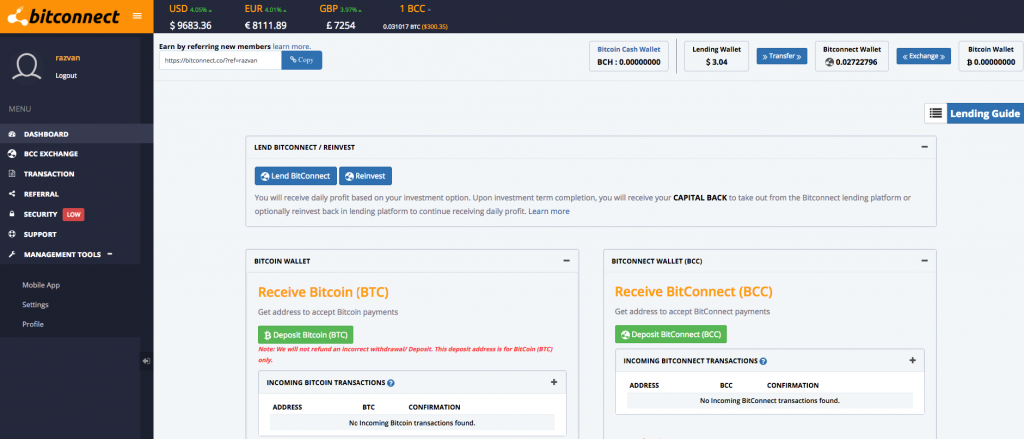This screenshot has height=439, width=1024.
Task: Click the Logout link
Action: click(66, 75)
